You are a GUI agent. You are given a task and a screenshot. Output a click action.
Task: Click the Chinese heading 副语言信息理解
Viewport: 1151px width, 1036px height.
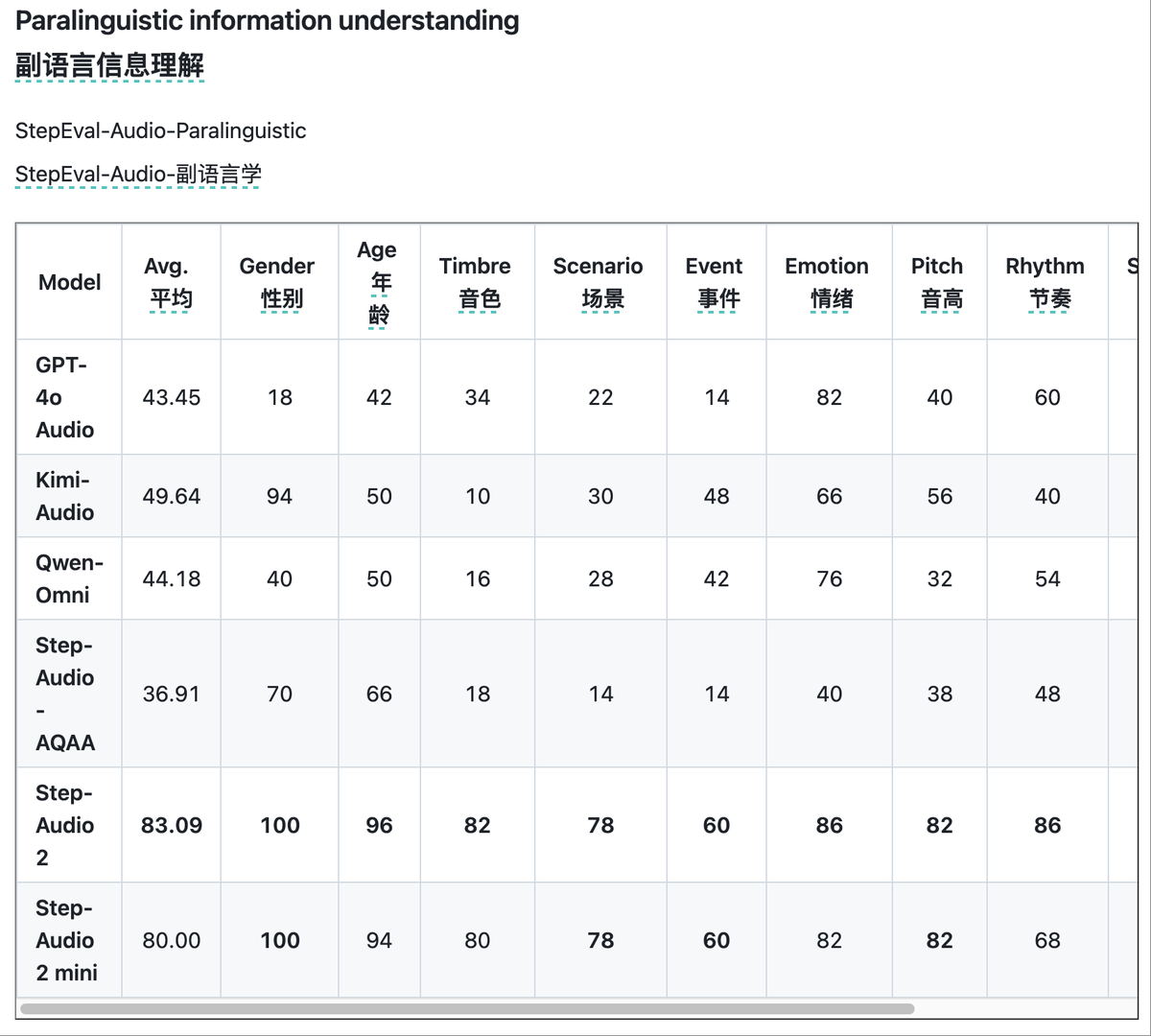110,65
